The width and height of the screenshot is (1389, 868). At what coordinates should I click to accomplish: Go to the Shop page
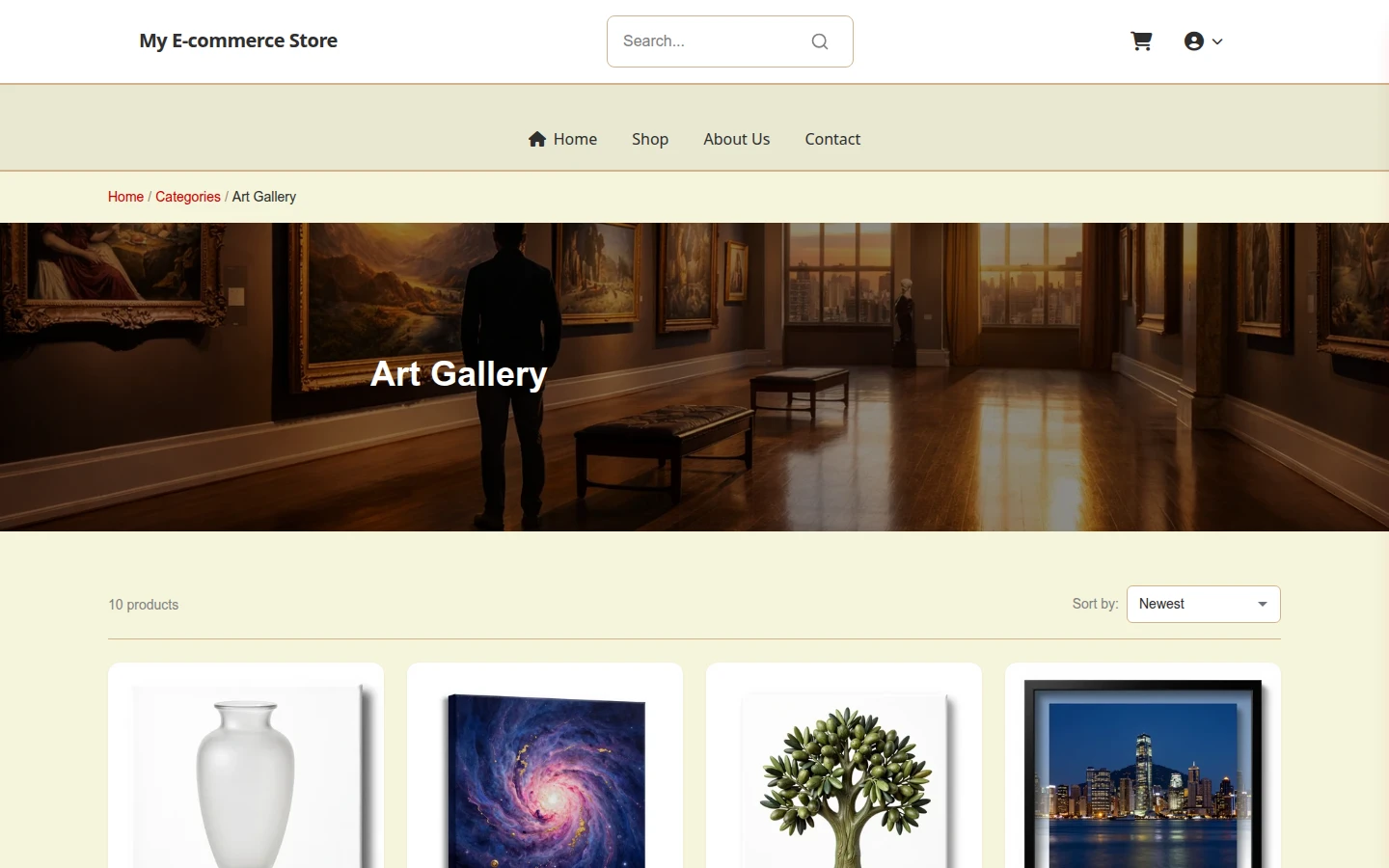pyautogui.click(x=650, y=139)
